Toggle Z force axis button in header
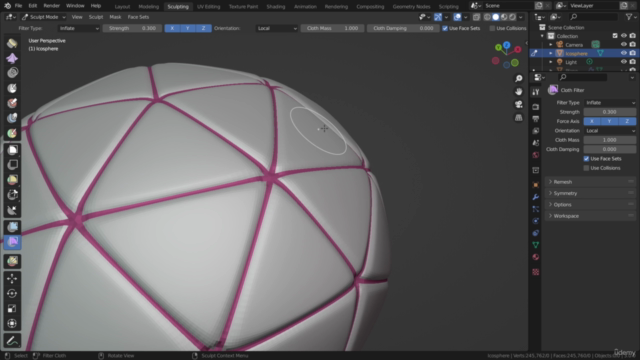The width and height of the screenshot is (640, 360). pos(203,28)
